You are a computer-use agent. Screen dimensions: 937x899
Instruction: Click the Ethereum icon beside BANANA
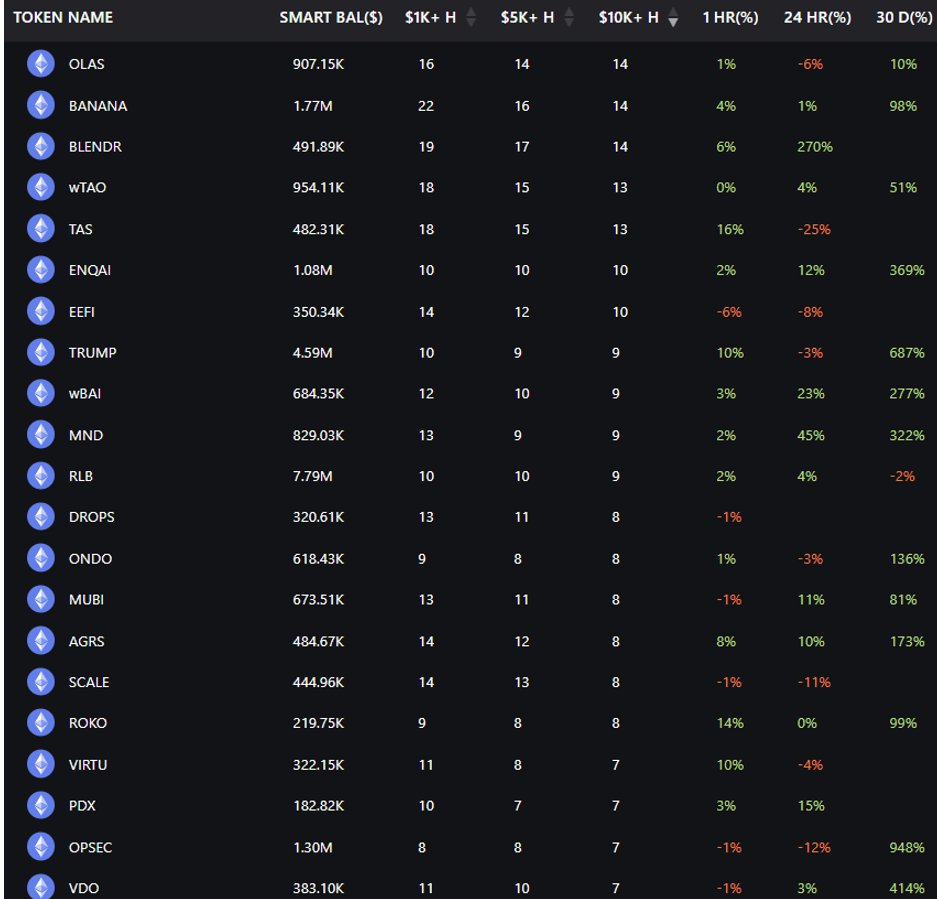(41, 105)
